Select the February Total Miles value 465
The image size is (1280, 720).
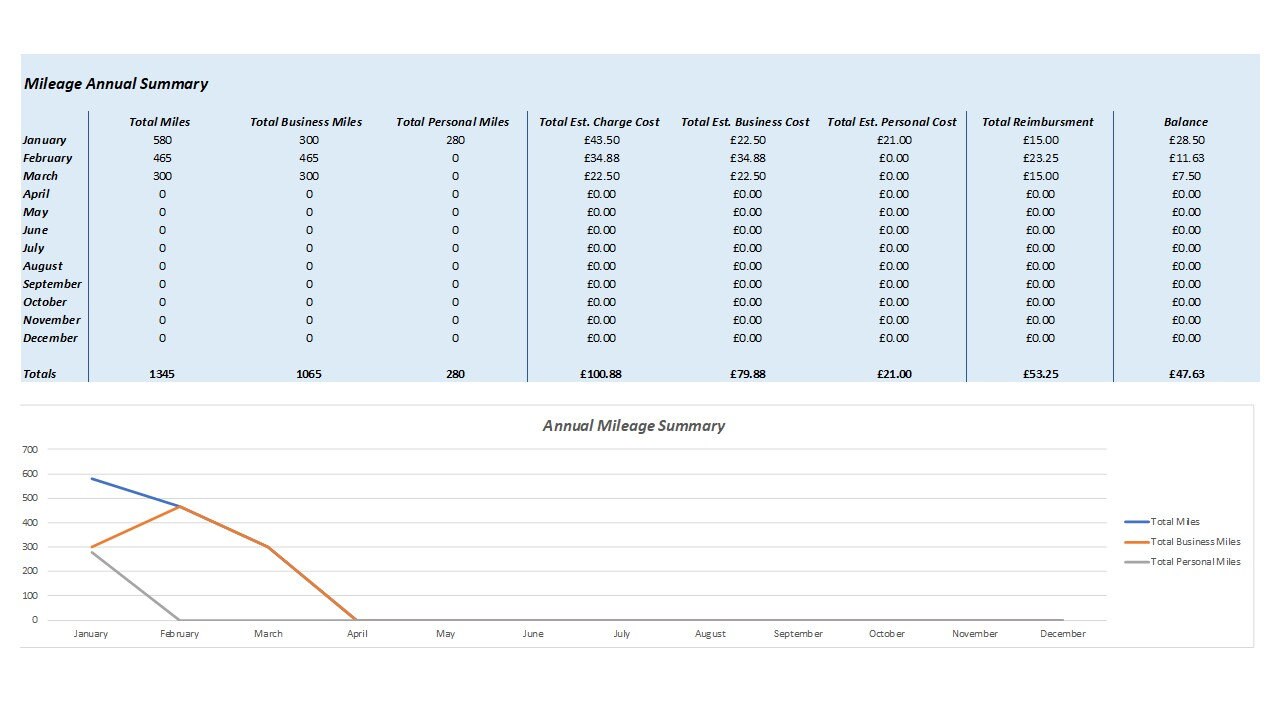tap(161, 158)
